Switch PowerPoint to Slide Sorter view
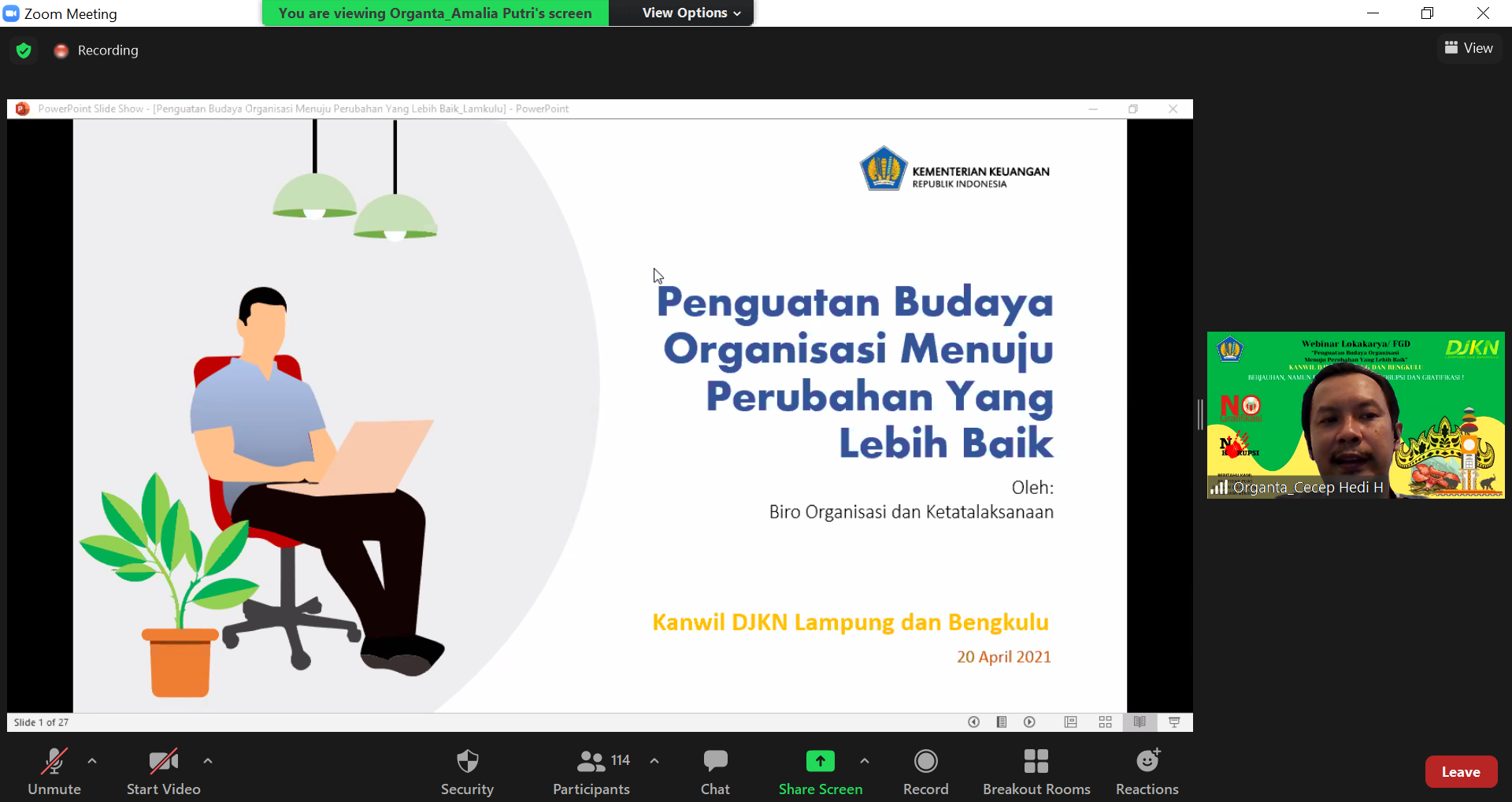The height and width of the screenshot is (802, 1512). 1106,722
